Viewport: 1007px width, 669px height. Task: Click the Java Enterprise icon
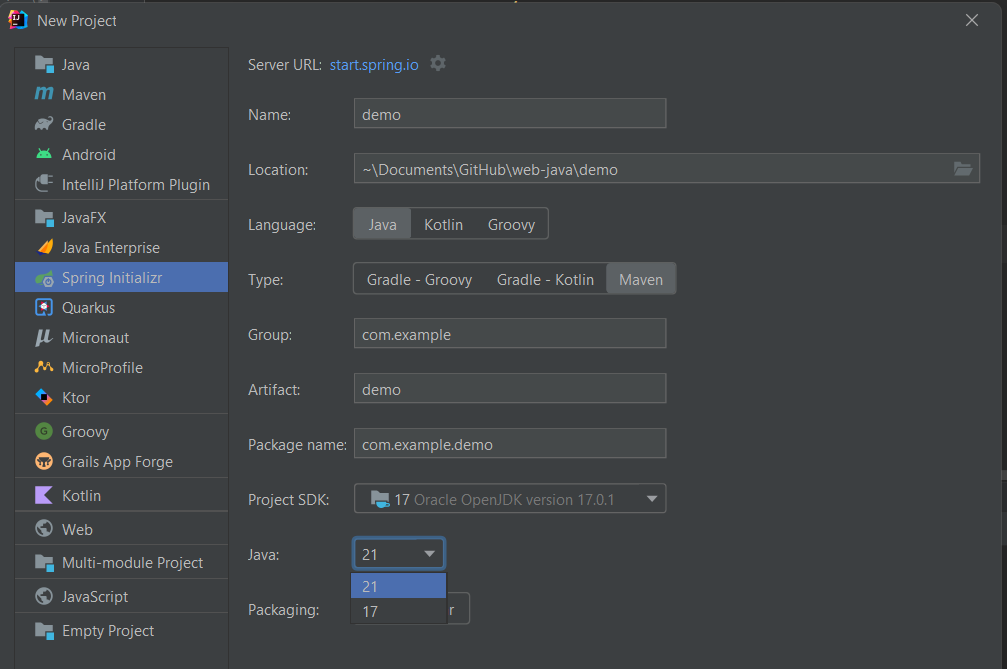pos(44,247)
